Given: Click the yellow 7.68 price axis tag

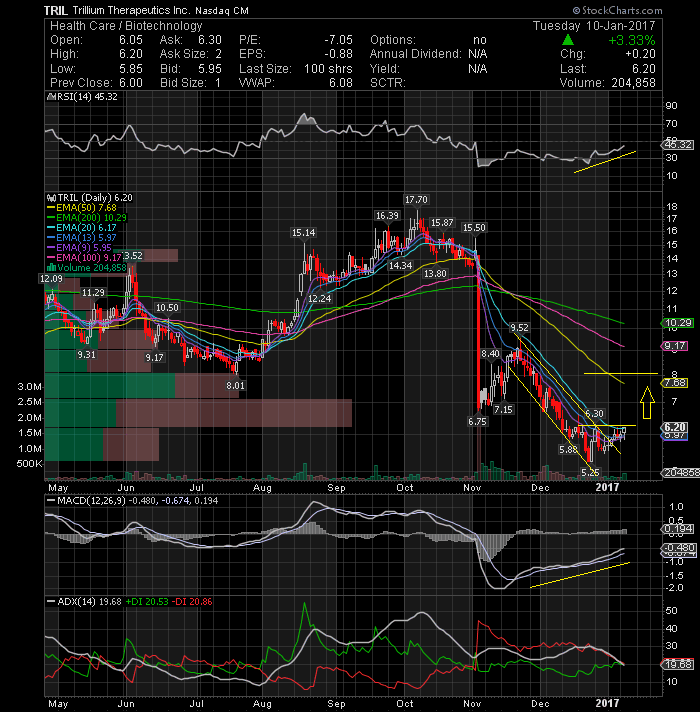Looking at the screenshot, I should click(x=675, y=383).
